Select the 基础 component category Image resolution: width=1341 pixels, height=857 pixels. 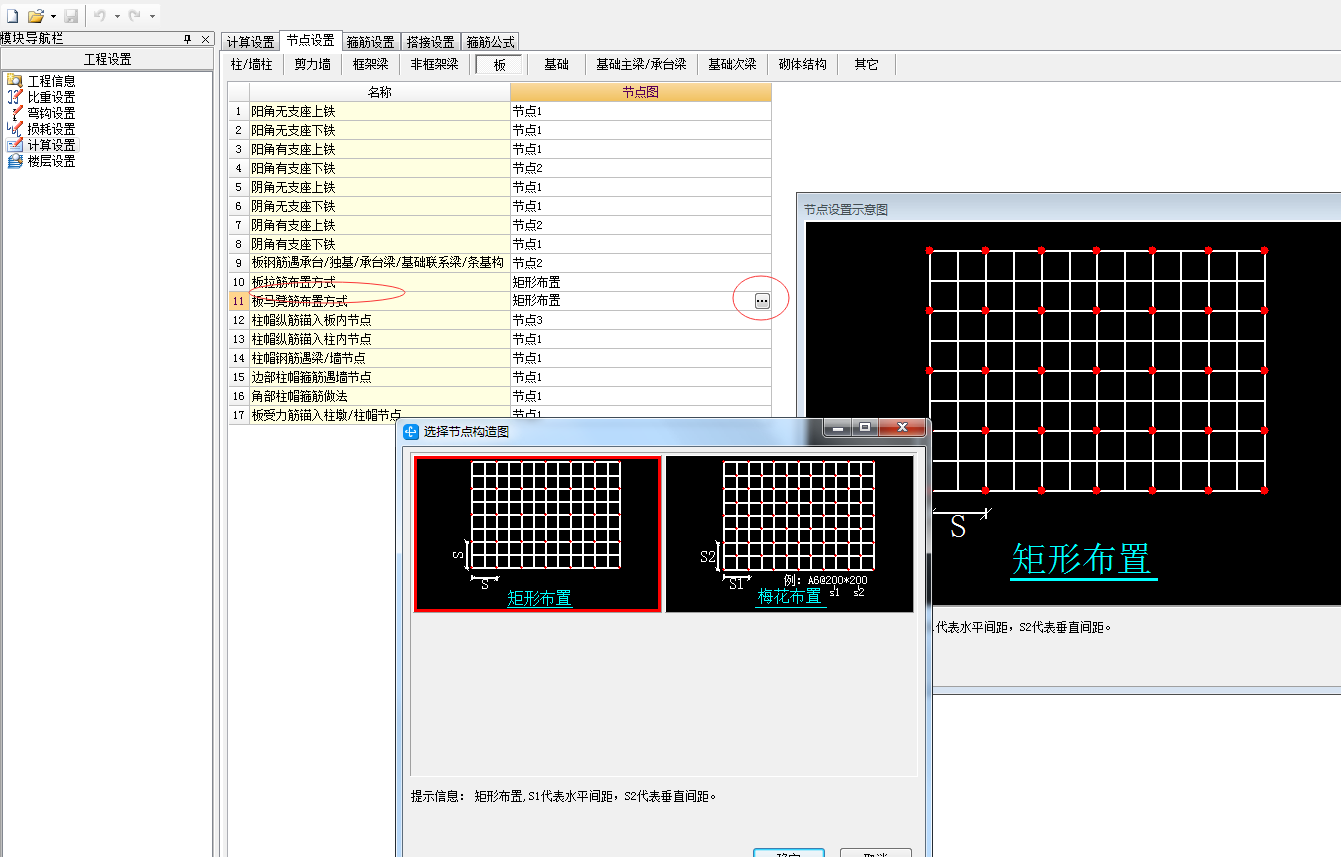coord(556,64)
